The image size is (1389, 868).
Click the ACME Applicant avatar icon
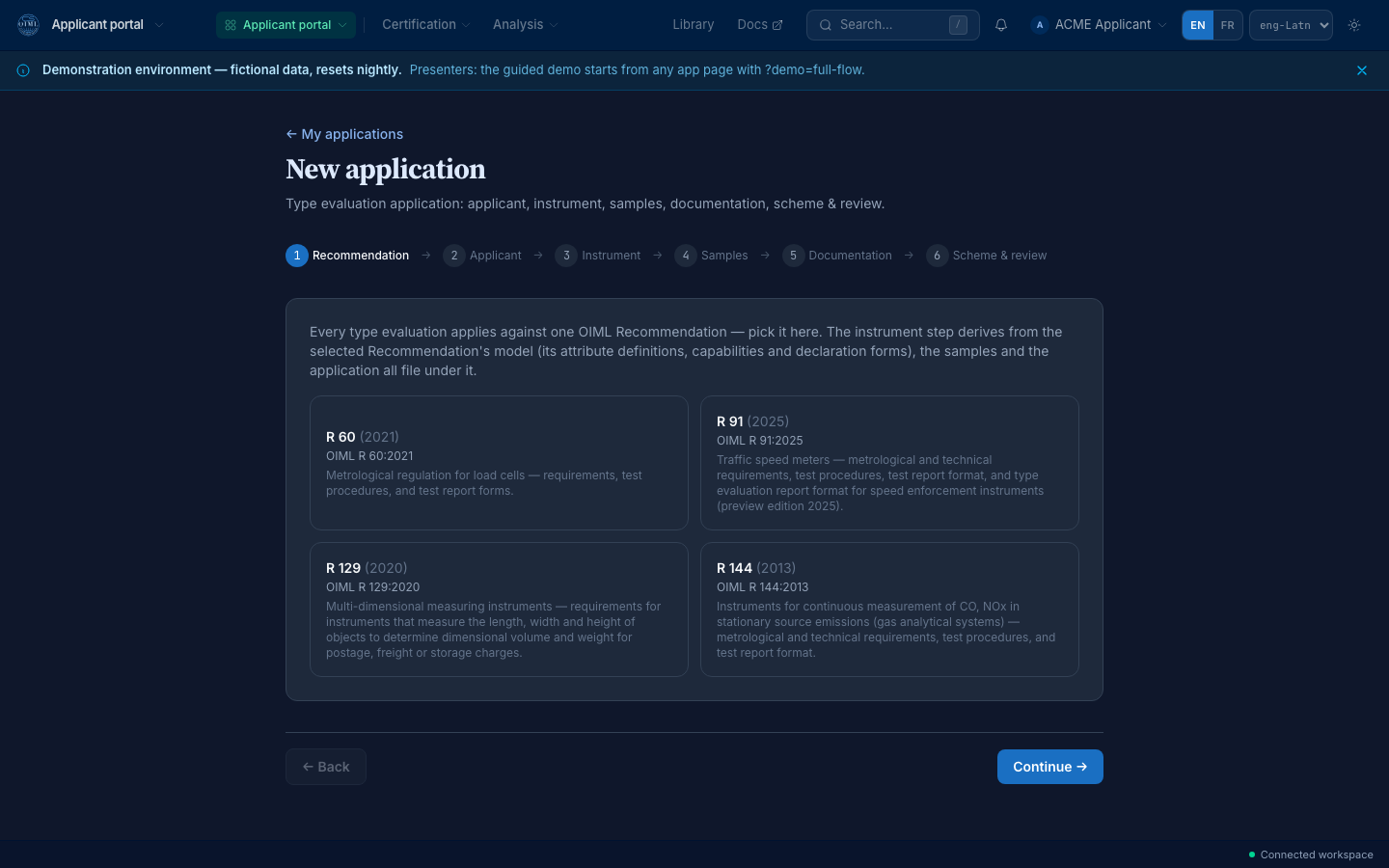[1039, 25]
